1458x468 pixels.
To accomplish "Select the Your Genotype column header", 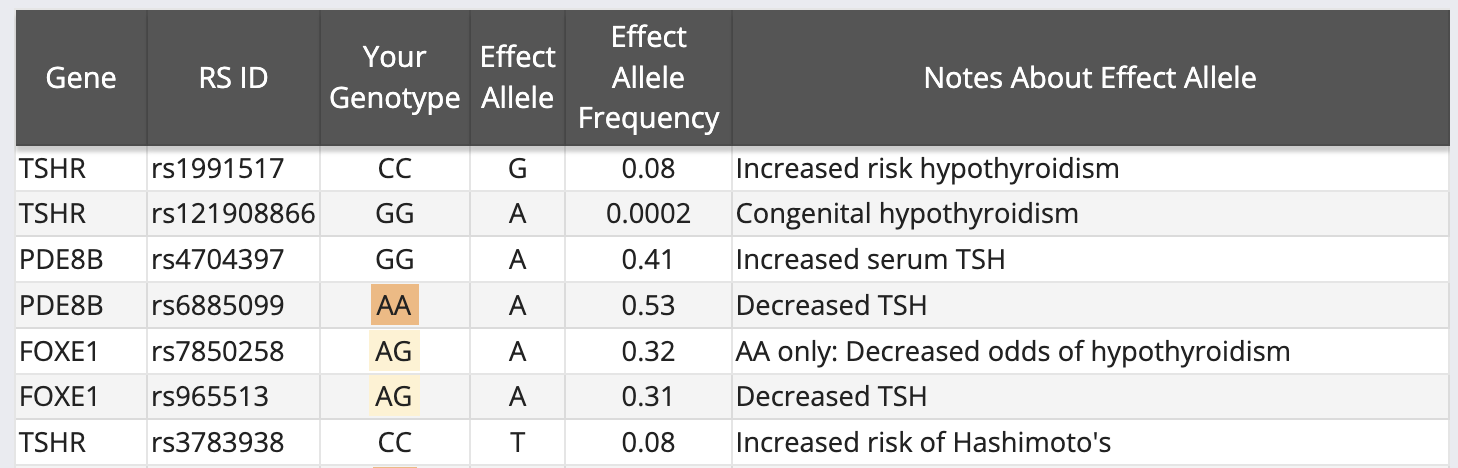I will coord(395,78).
